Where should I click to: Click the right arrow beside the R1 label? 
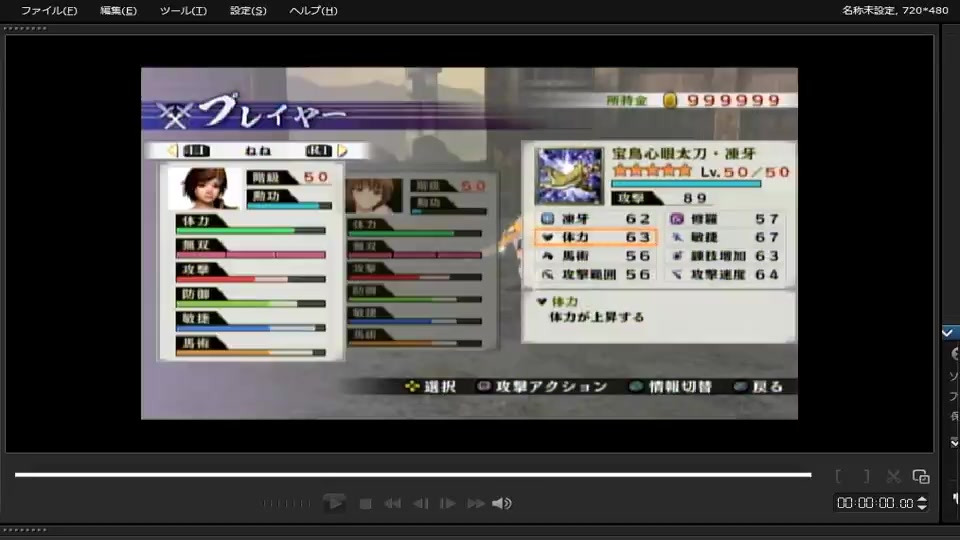343,151
